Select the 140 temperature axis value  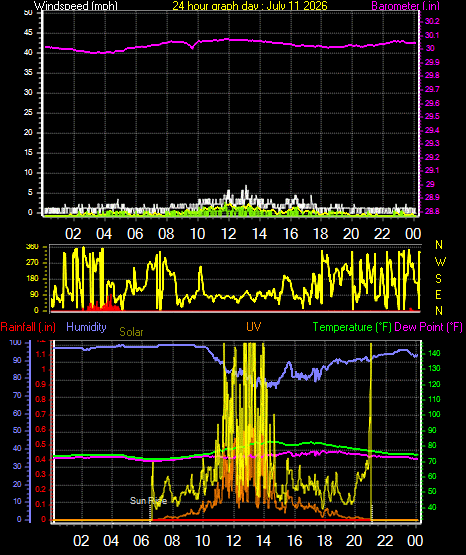click(434, 353)
